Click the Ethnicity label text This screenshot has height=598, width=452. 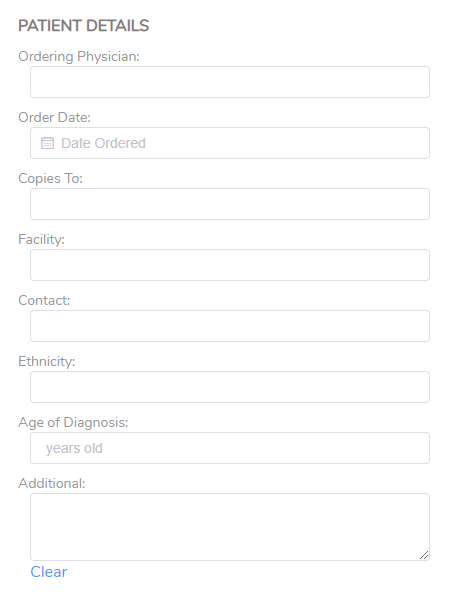pyautogui.click(x=47, y=362)
